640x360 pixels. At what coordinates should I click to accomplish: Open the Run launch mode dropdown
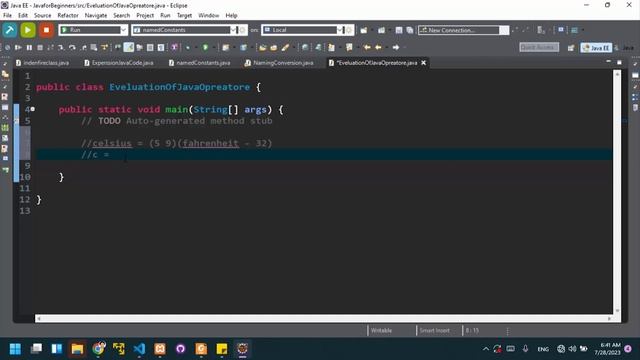pyautogui.click(x=123, y=30)
